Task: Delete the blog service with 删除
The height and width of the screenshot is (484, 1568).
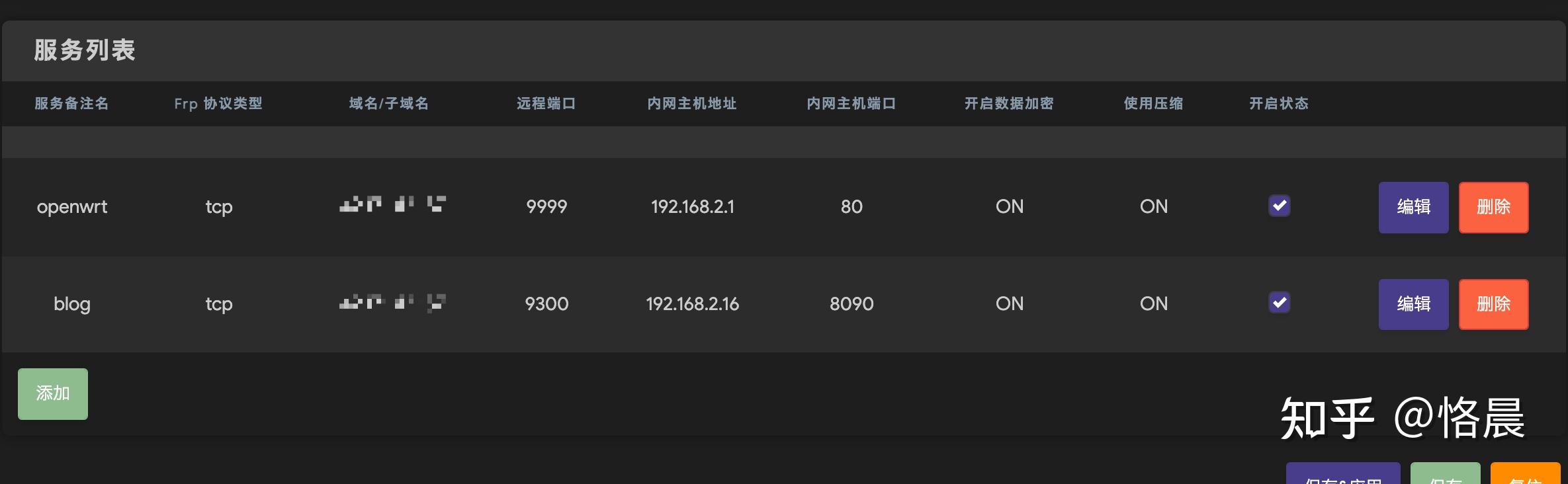Action: point(1493,304)
